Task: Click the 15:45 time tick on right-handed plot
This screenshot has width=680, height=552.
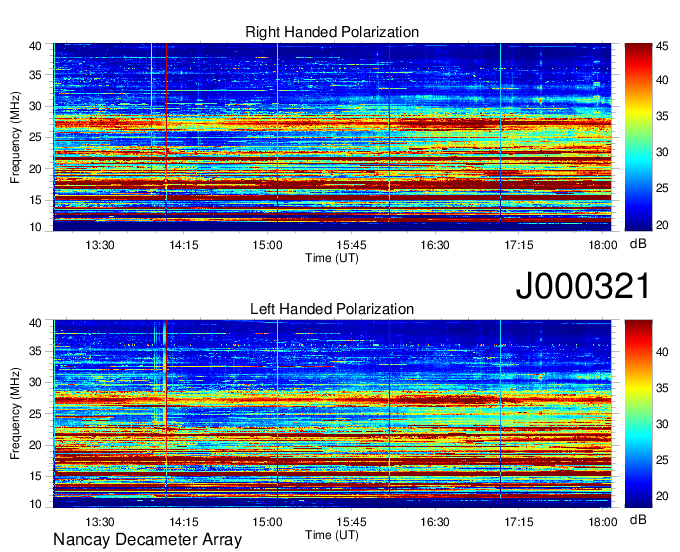Action: pos(351,245)
